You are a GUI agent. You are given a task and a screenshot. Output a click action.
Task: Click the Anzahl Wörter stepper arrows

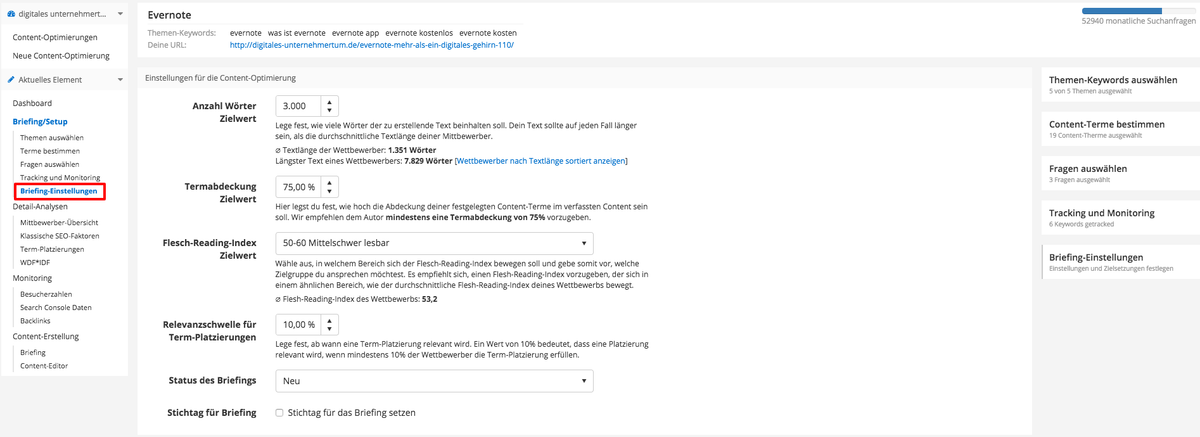click(331, 106)
